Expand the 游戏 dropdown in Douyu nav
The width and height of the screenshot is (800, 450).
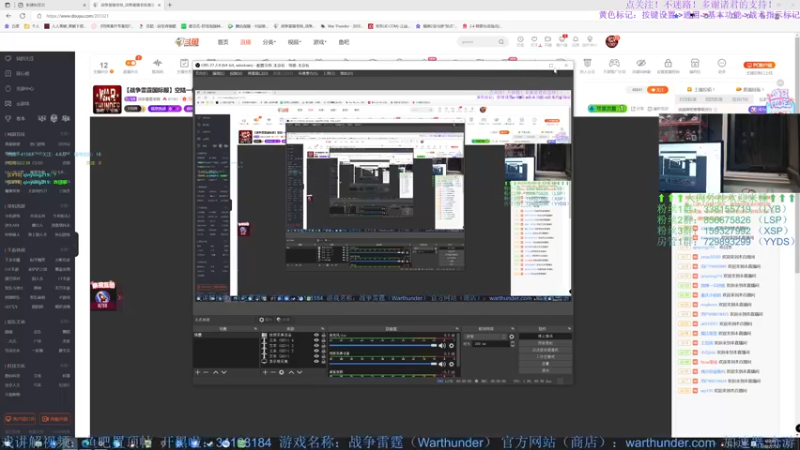click(319, 42)
